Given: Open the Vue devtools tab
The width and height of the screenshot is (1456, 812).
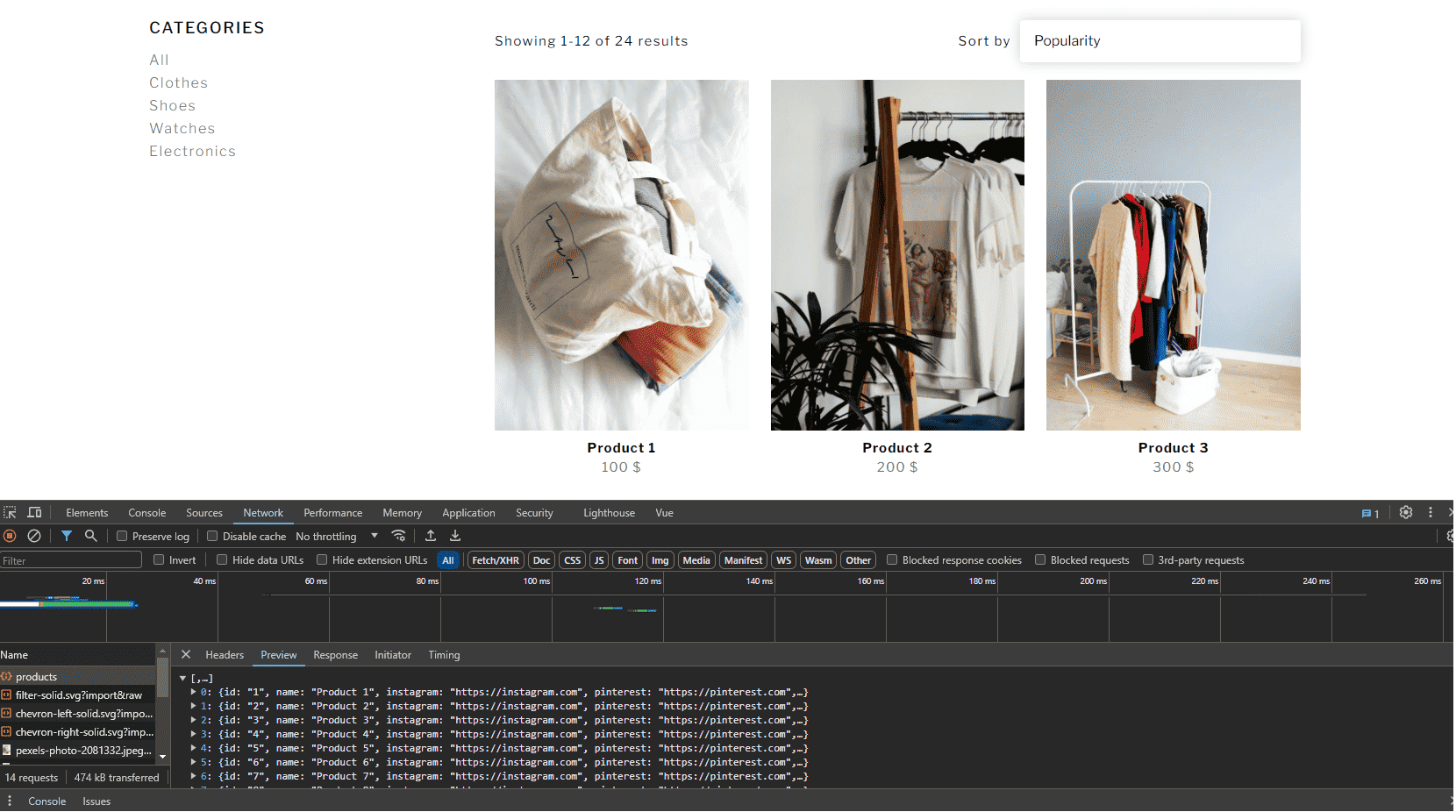Looking at the screenshot, I should [x=664, y=513].
